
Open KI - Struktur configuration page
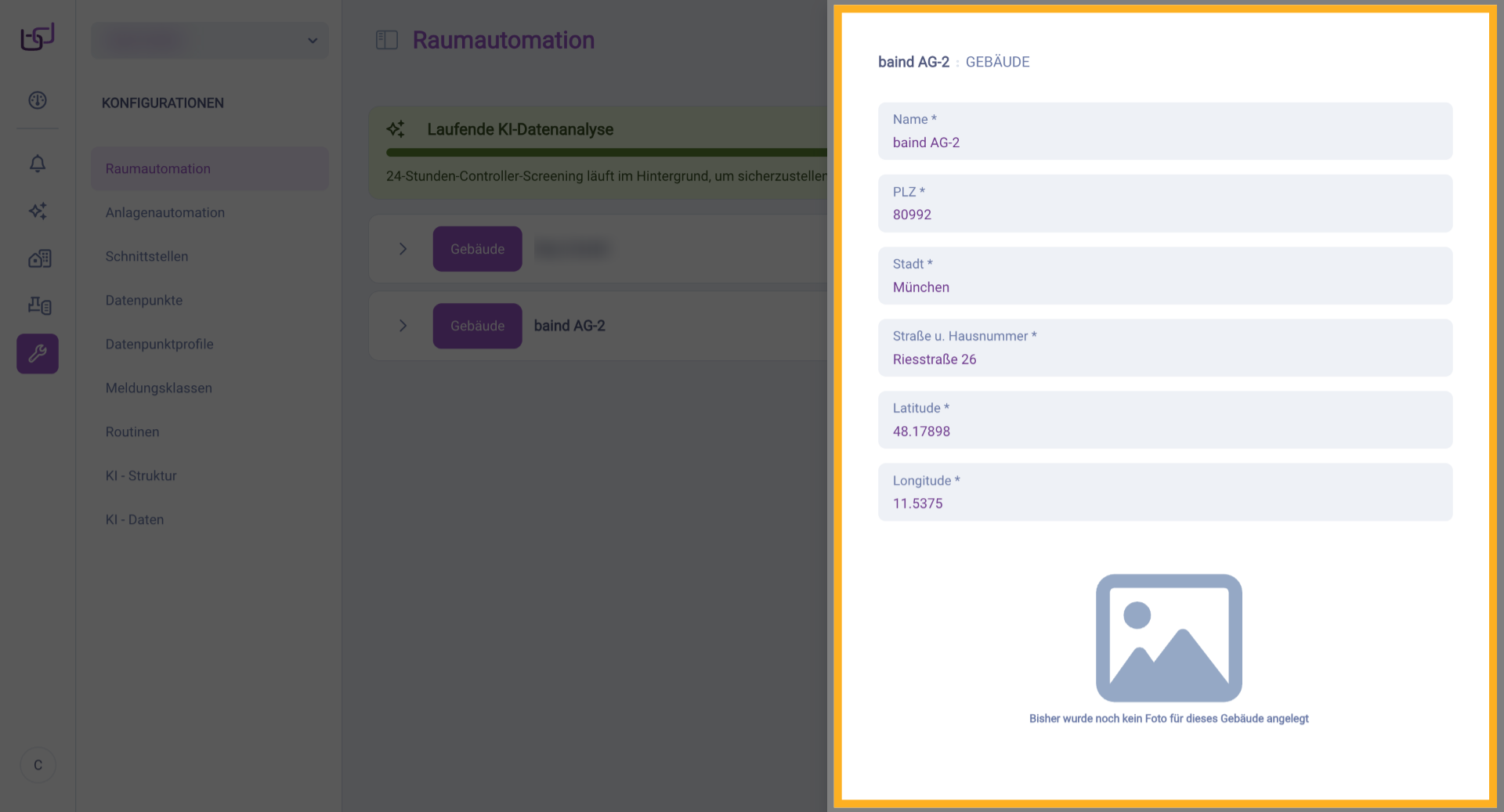[x=141, y=475]
